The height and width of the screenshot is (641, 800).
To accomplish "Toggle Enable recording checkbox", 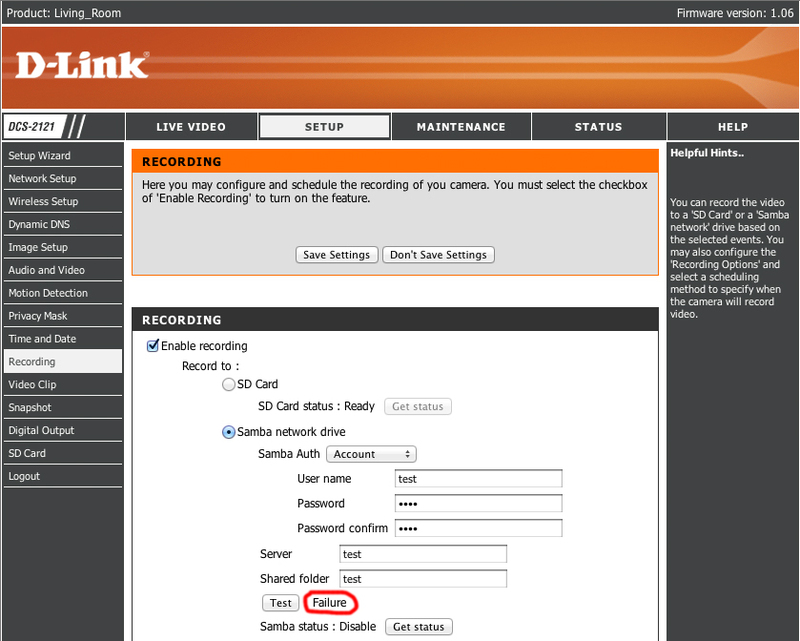I will click(x=153, y=346).
